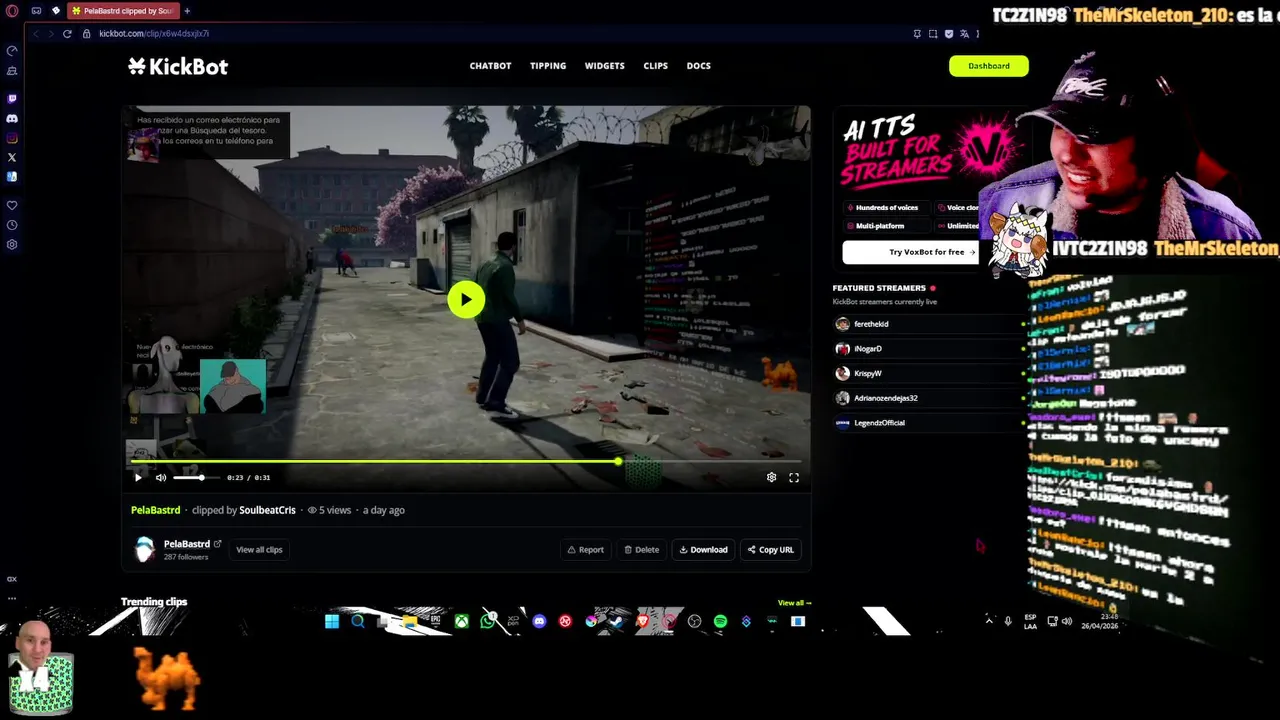Image resolution: width=1280 pixels, height=720 pixels.
Task: Adjust the video volume slider
Action: tap(196, 478)
